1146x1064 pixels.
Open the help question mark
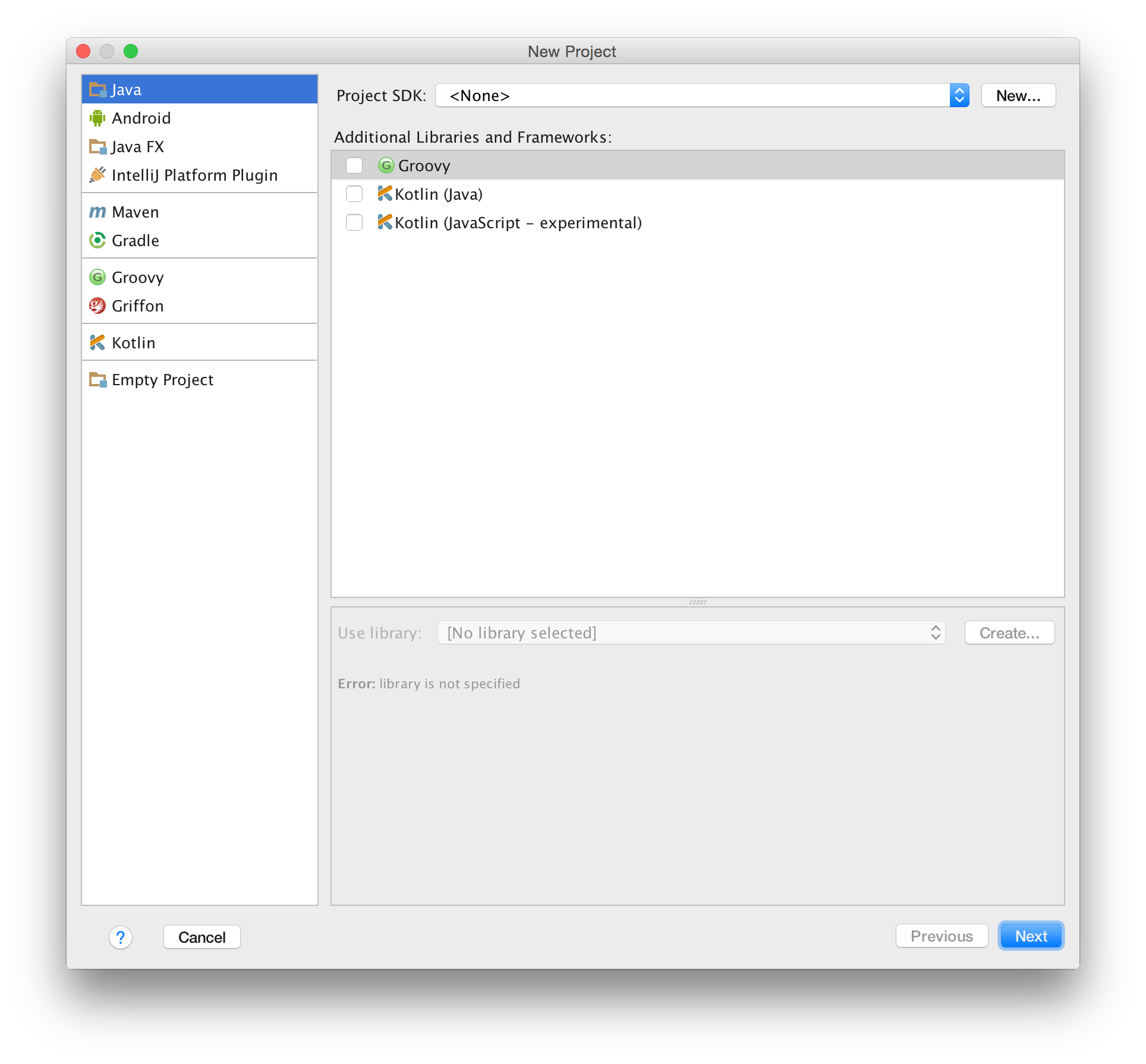point(121,937)
